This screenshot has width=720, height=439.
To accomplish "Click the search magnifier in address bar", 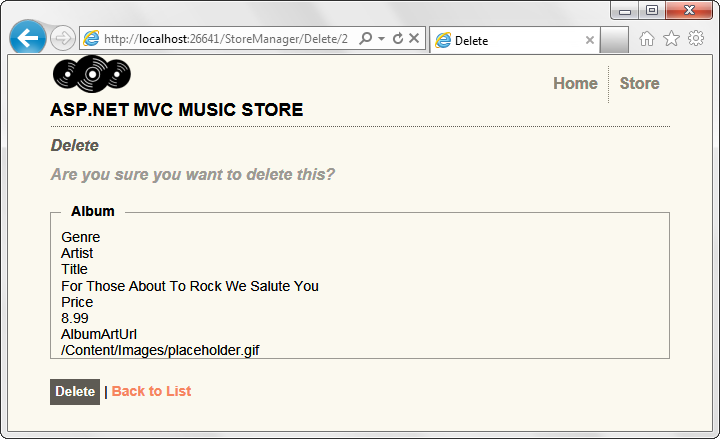I will click(365, 39).
